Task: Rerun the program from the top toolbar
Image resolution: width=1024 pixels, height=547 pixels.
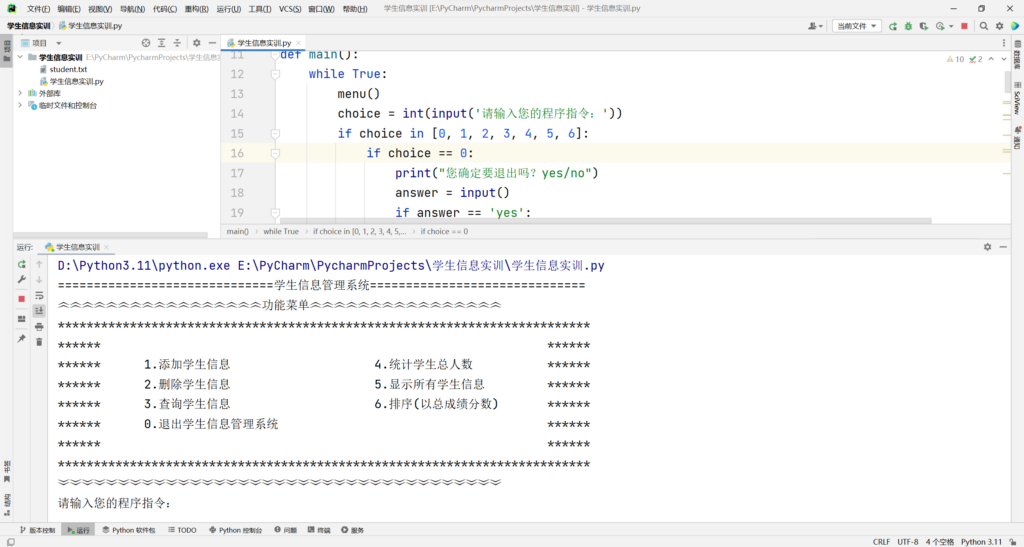Action: (x=893, y=26)
